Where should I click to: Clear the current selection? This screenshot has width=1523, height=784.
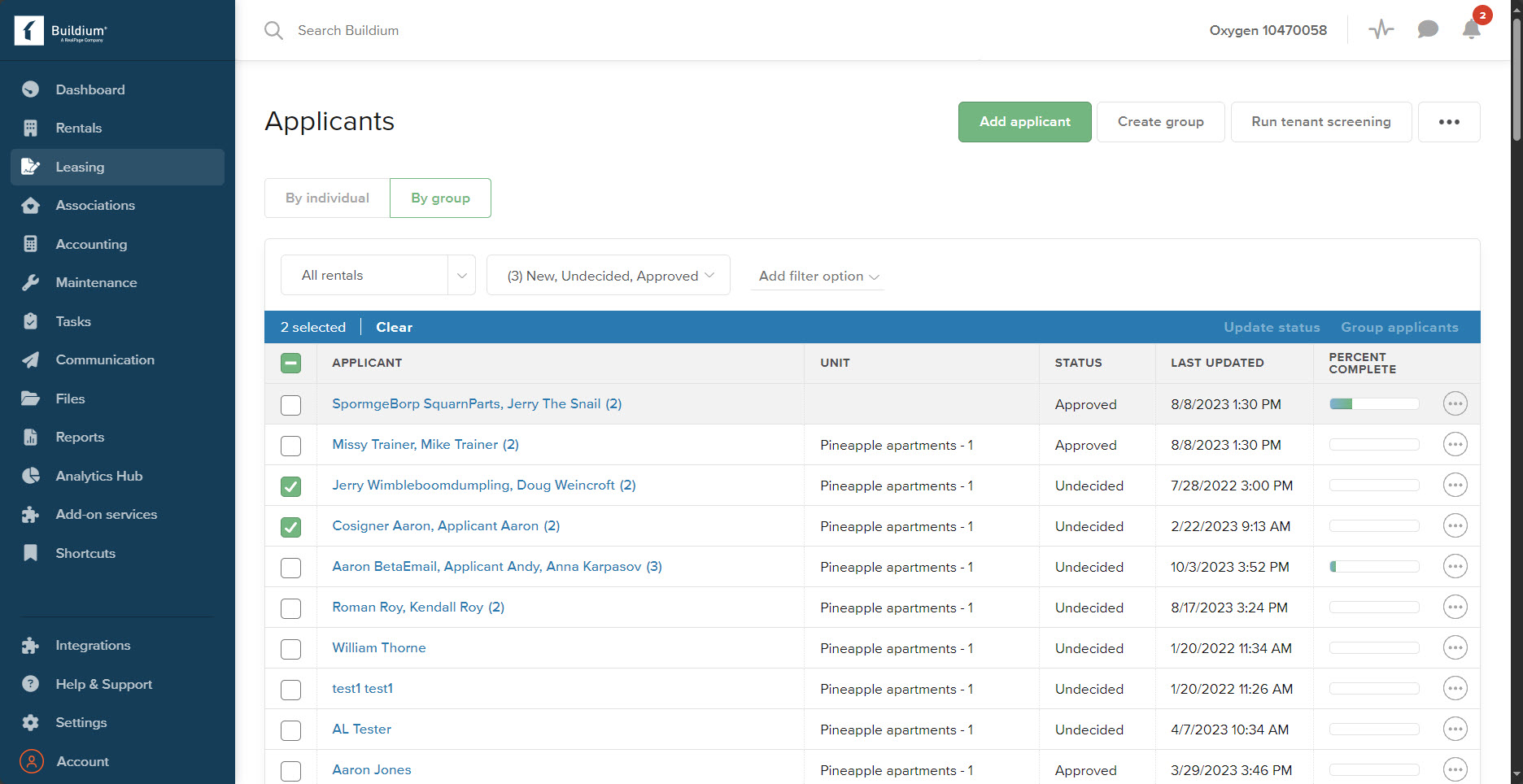[394, 327]
